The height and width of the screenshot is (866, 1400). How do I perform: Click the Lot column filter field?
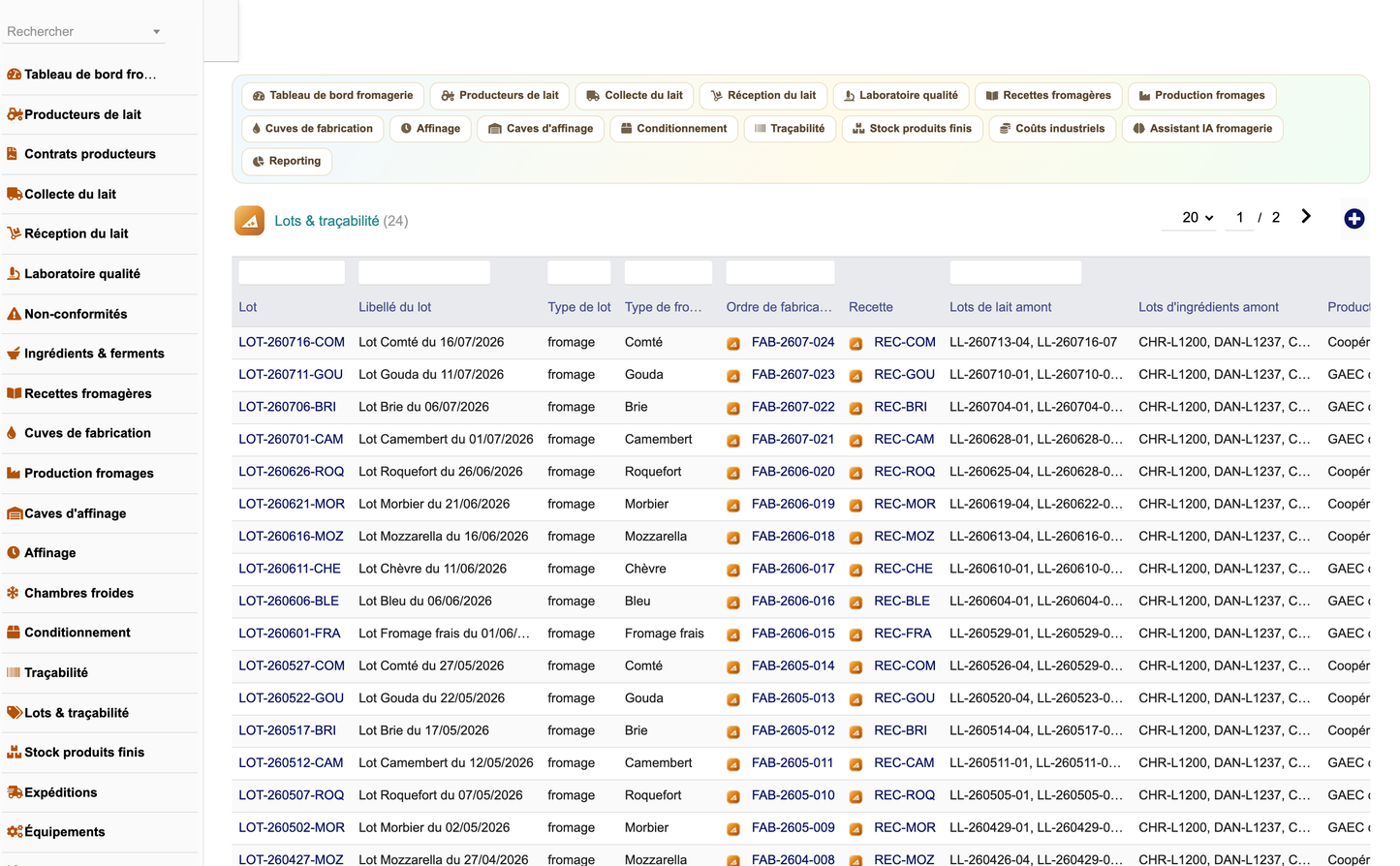point(292,273)
